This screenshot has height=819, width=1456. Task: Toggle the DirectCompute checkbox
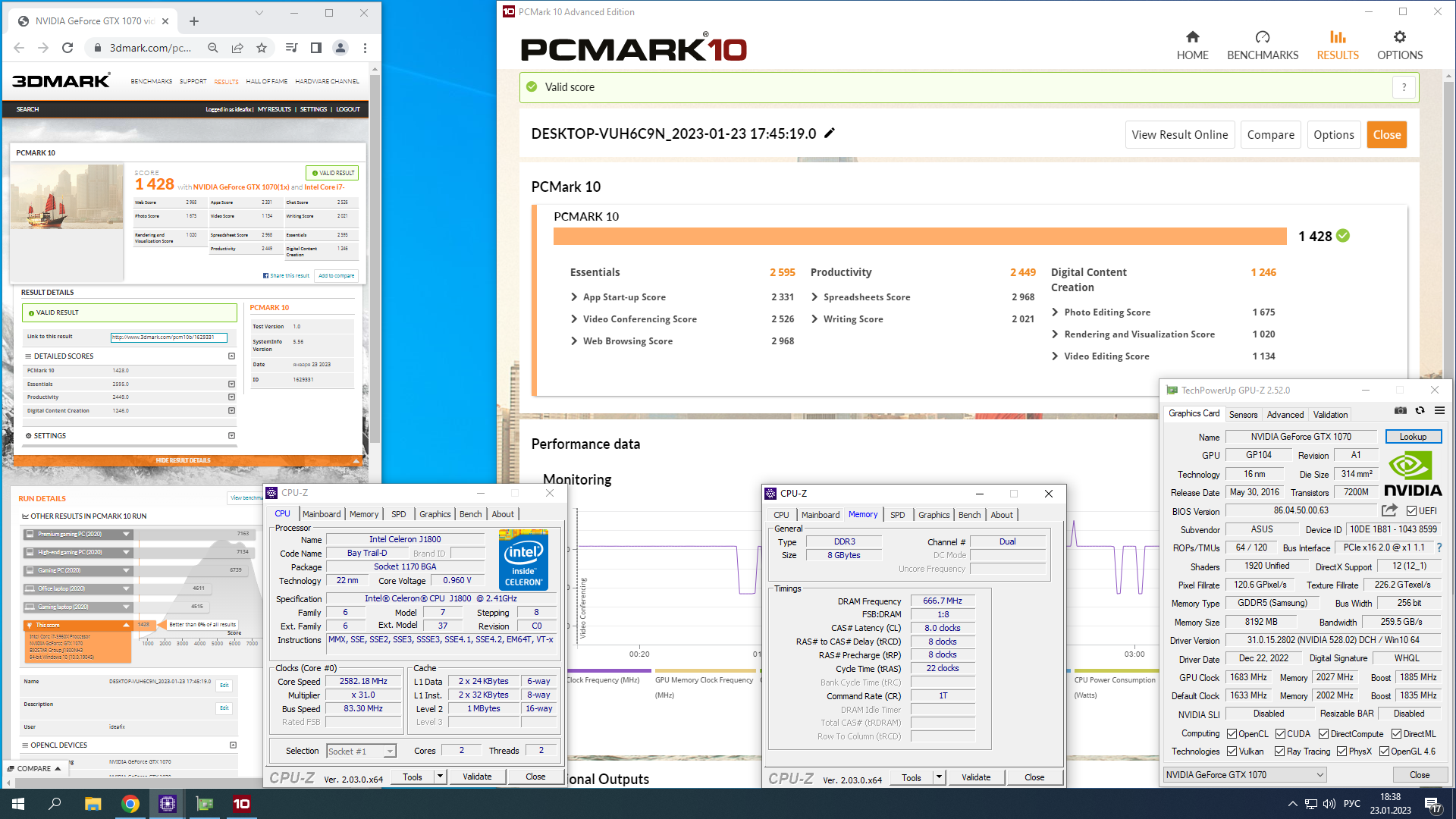coord(1323,734)
